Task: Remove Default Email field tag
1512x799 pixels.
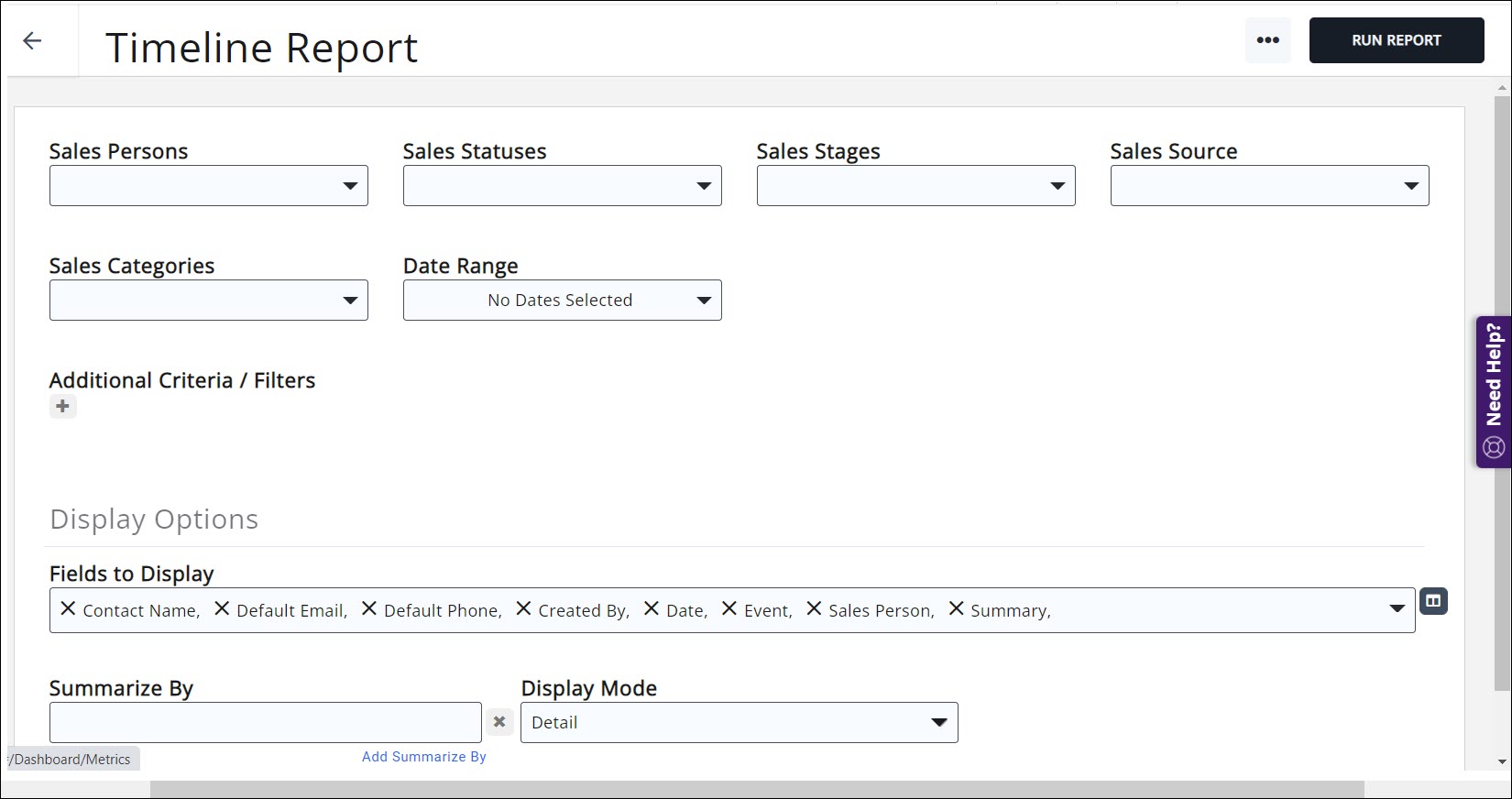Action: point(222,609)
